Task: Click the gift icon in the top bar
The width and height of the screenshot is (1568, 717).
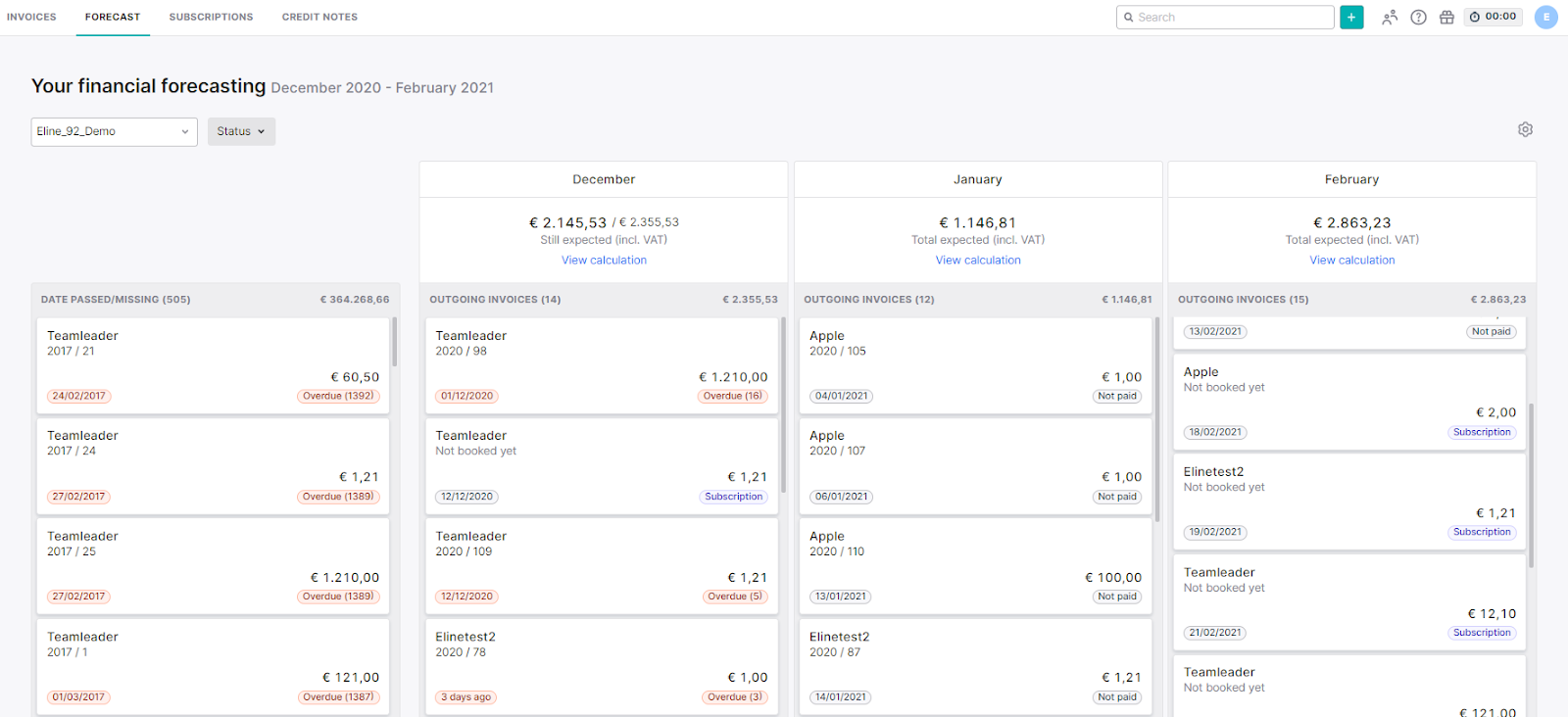Action: (x=1446, y=17)
